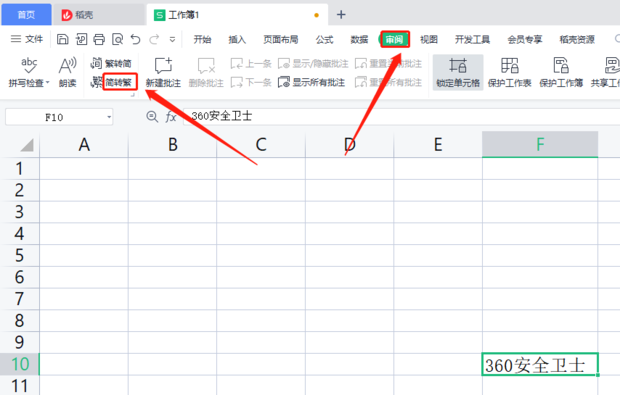620x395 pixels.
Task: Select row 5 header
Action: (x=19, y=255)
